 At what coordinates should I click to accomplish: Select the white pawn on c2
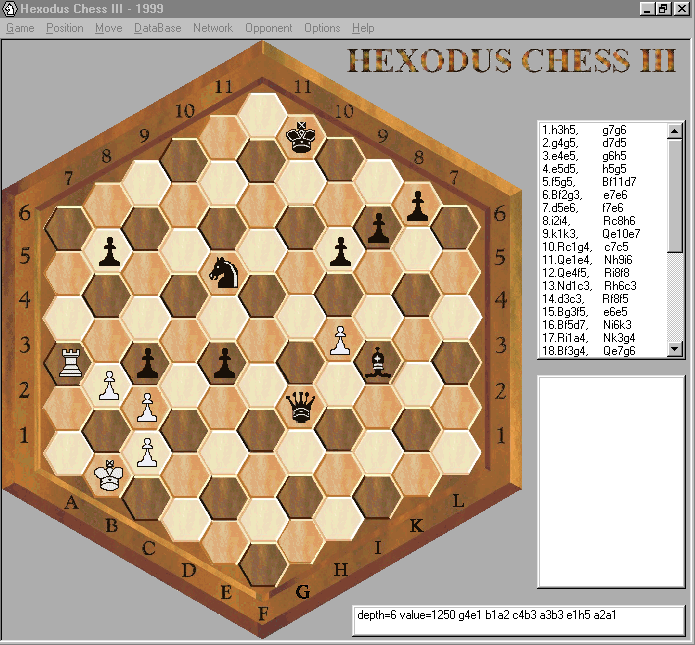click(147, 452)
